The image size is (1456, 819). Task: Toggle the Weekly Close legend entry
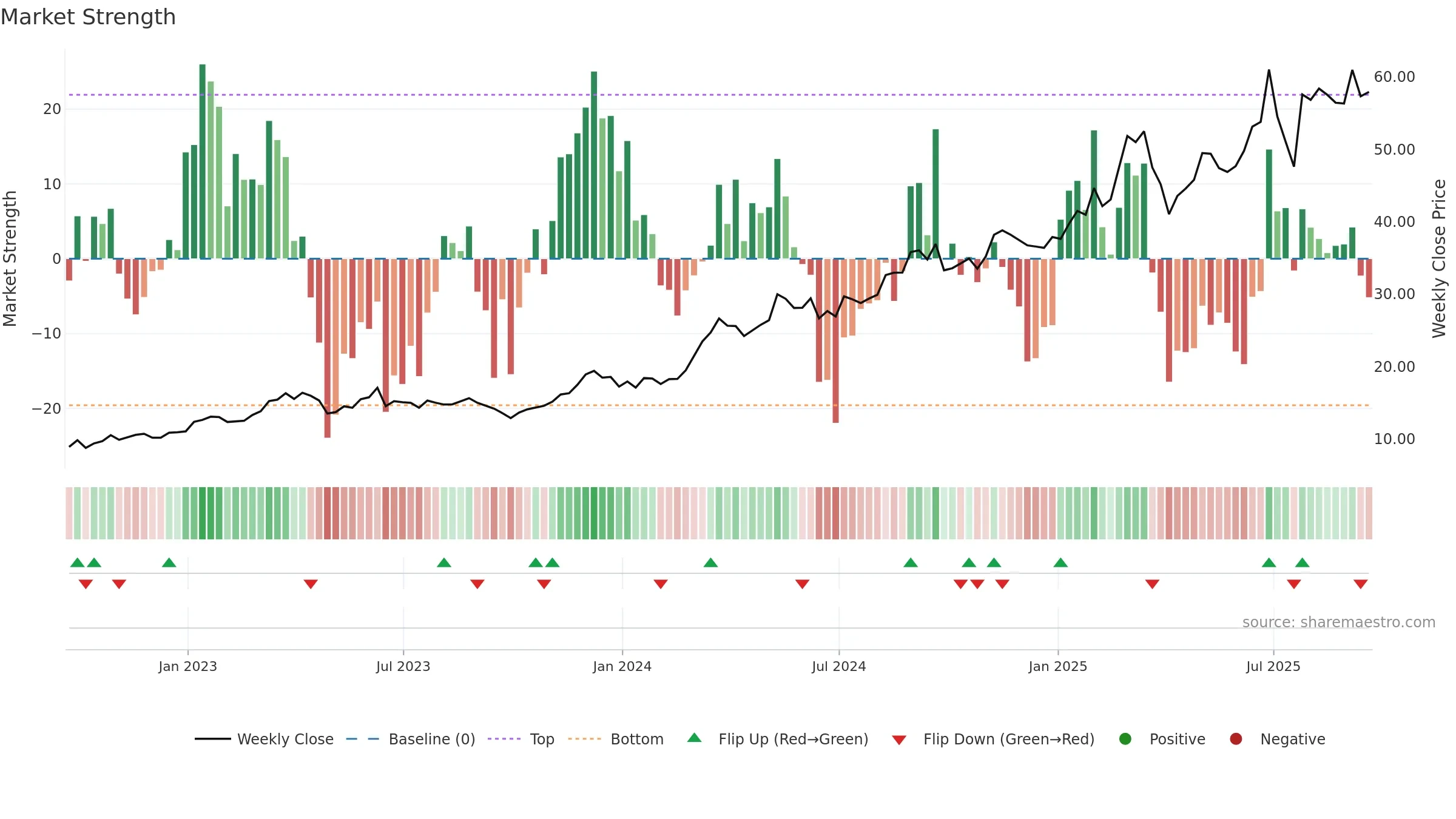[x=264, y=739]
